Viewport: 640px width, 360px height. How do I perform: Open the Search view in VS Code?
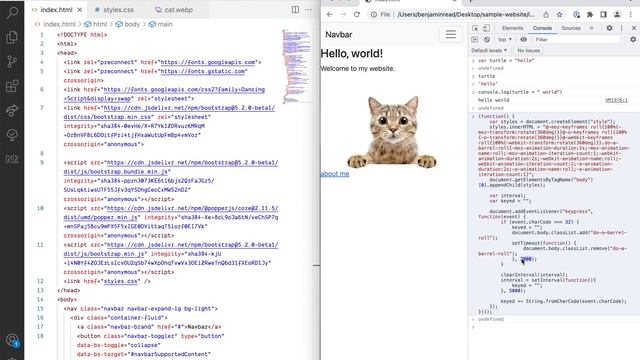pyautogui.click(x=12, y=12)
